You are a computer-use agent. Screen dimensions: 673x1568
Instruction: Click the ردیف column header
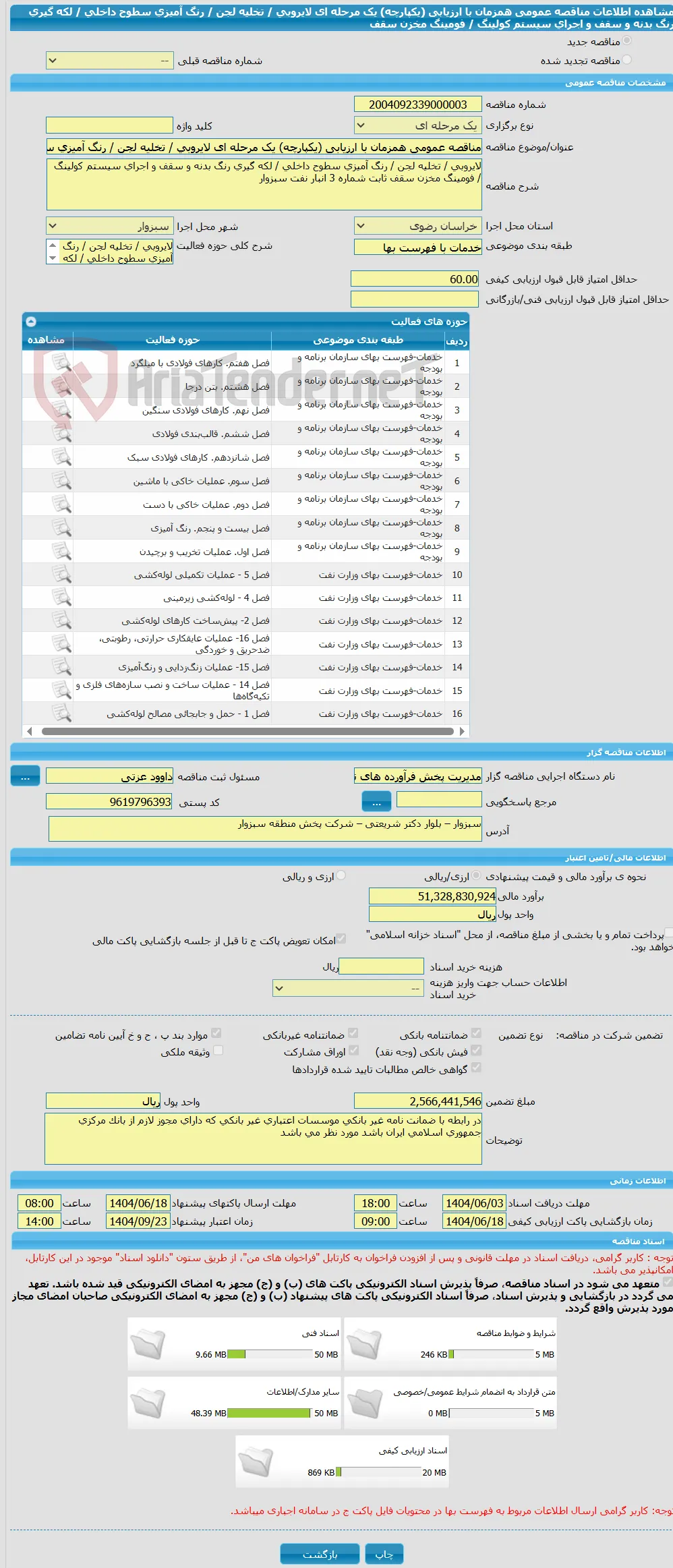point(457,340)
